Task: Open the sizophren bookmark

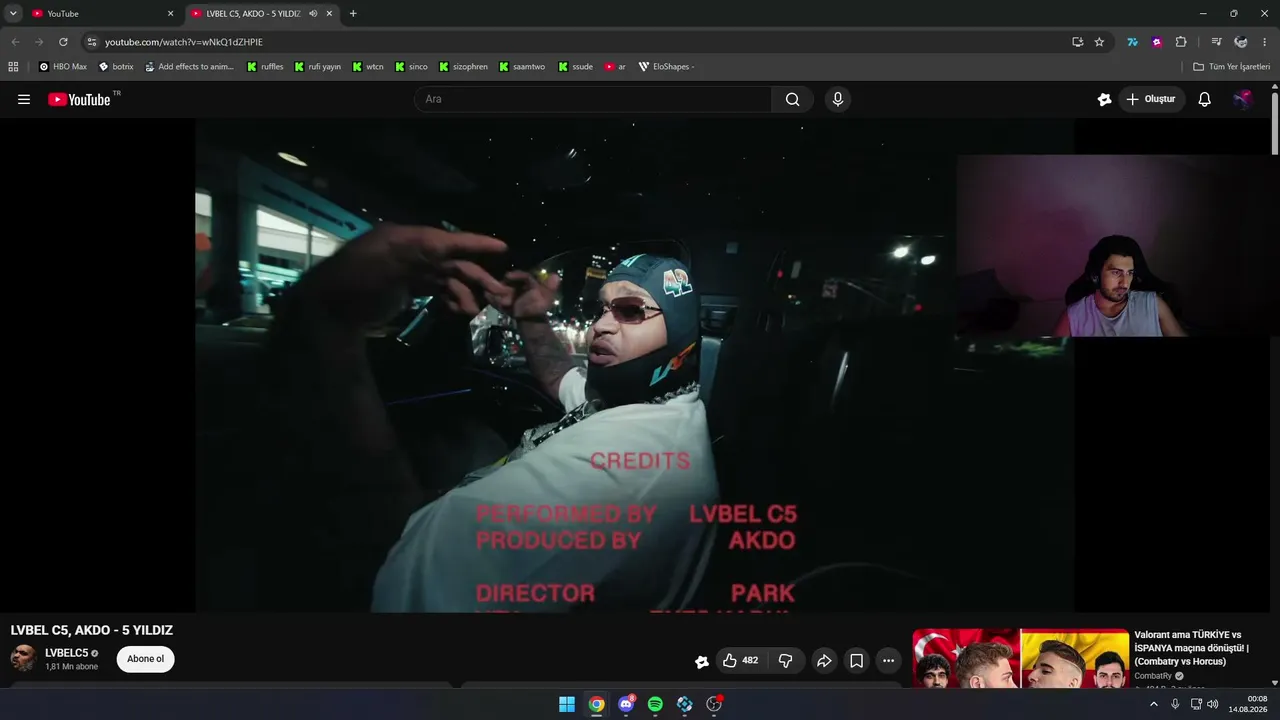Action: [x=463, y=67]
